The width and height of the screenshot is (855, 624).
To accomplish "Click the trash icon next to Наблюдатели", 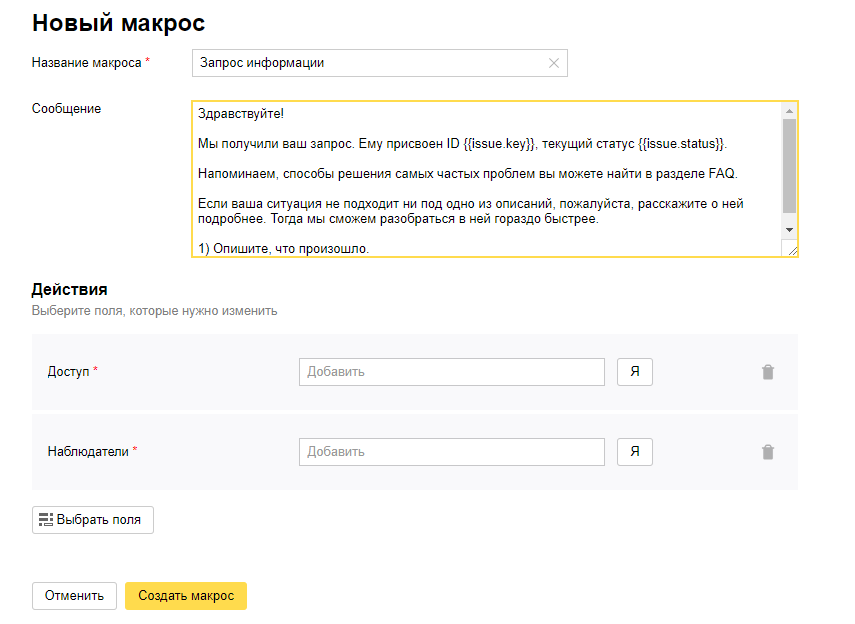I will 768,451.
